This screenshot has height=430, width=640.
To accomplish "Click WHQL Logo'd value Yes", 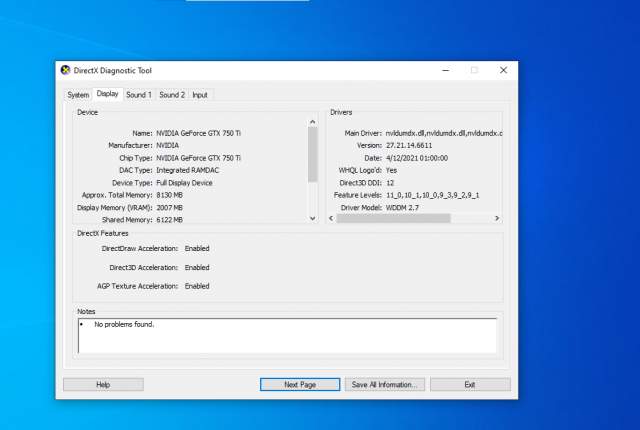I will (391, 170).
